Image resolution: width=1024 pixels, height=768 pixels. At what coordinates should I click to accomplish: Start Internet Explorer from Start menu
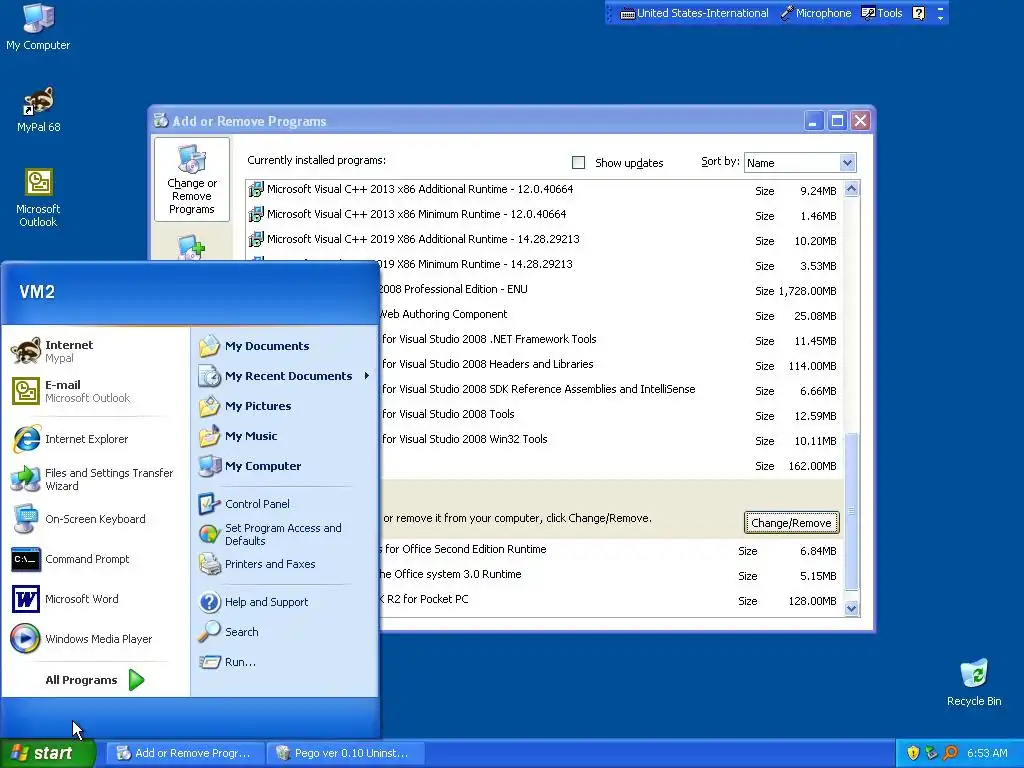[x=95, y=439]
